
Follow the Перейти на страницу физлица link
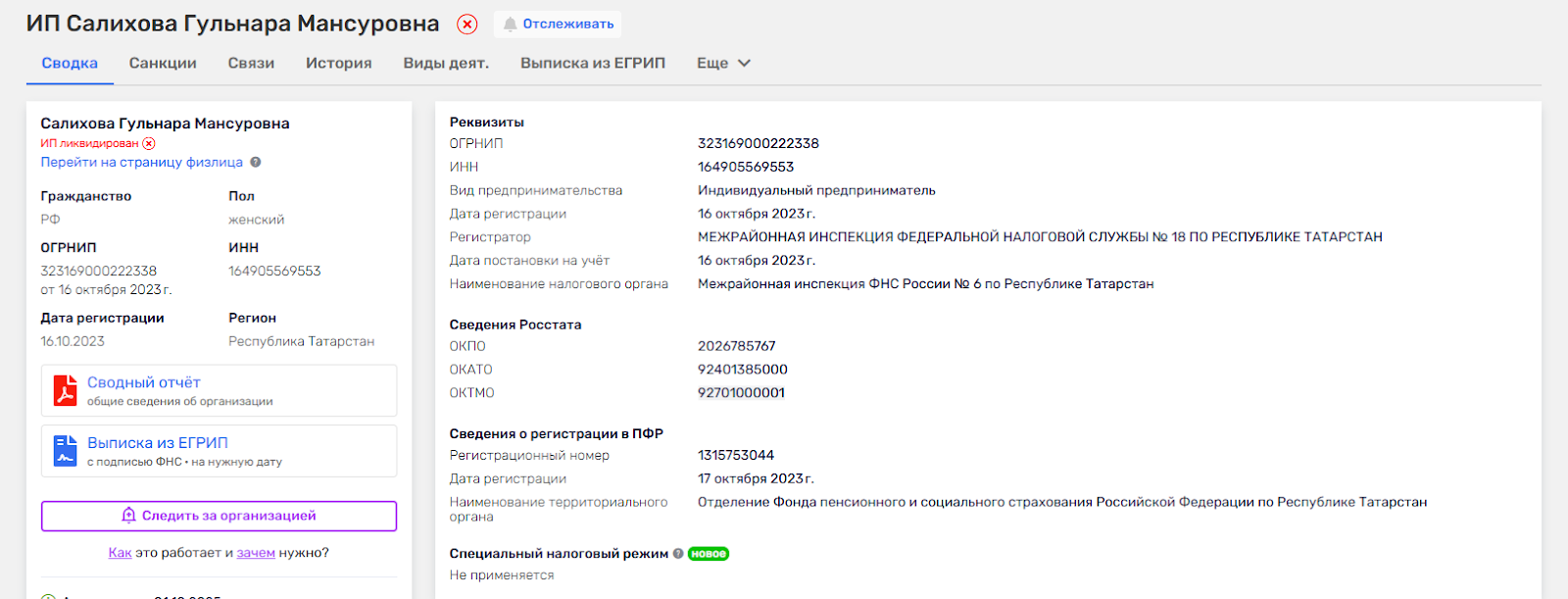(141, 163)
